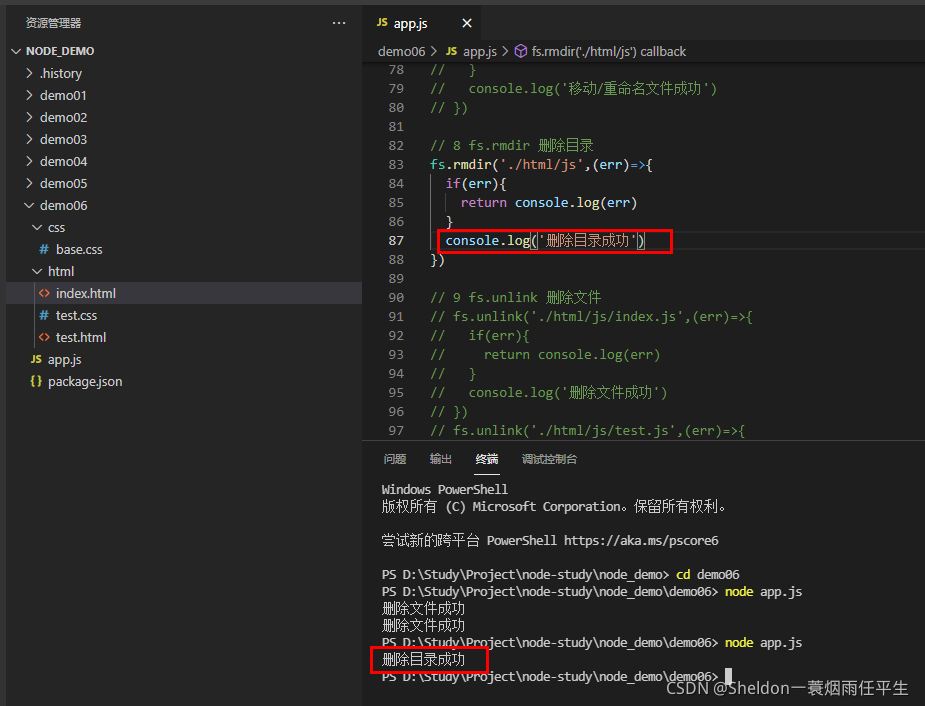Click the test.css file hash icon

44,316
